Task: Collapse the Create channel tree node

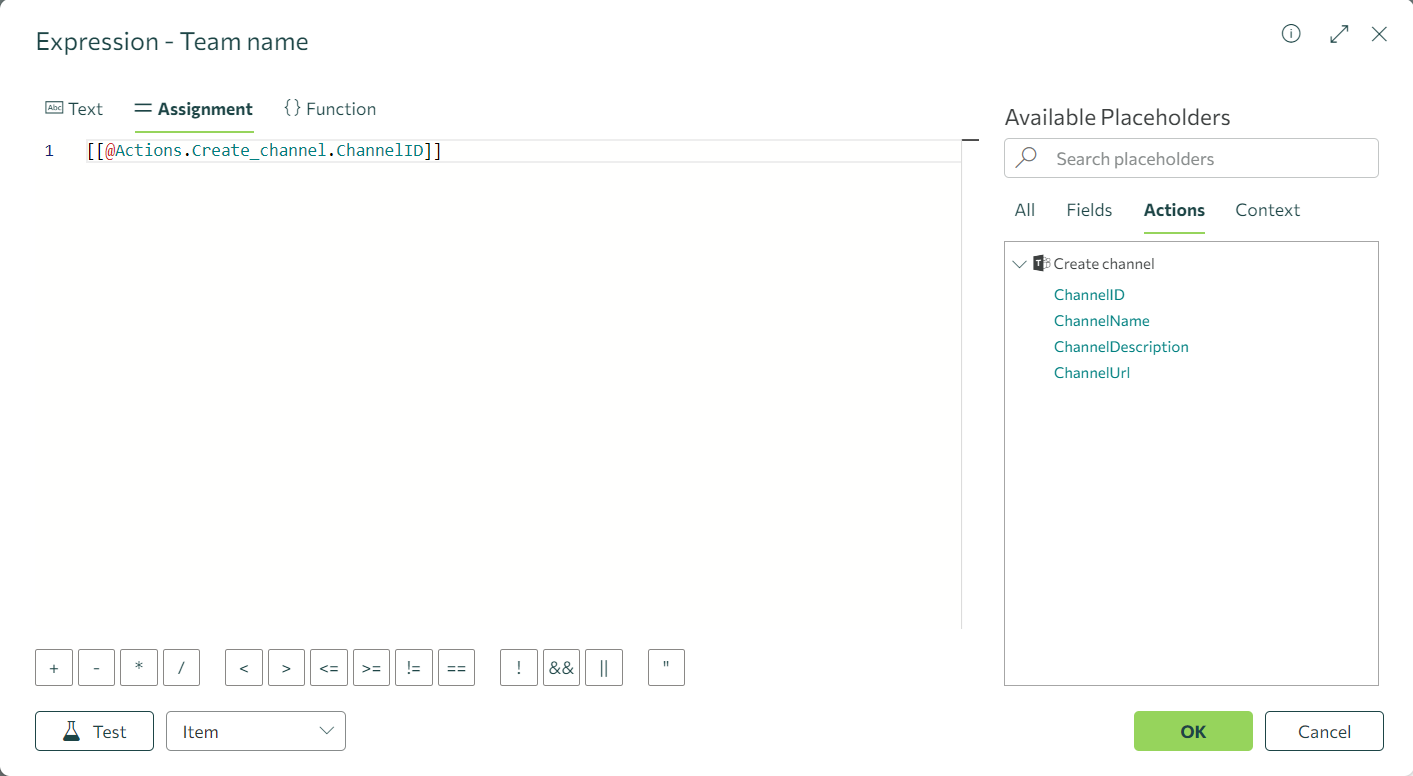Action: (1020, 264)
